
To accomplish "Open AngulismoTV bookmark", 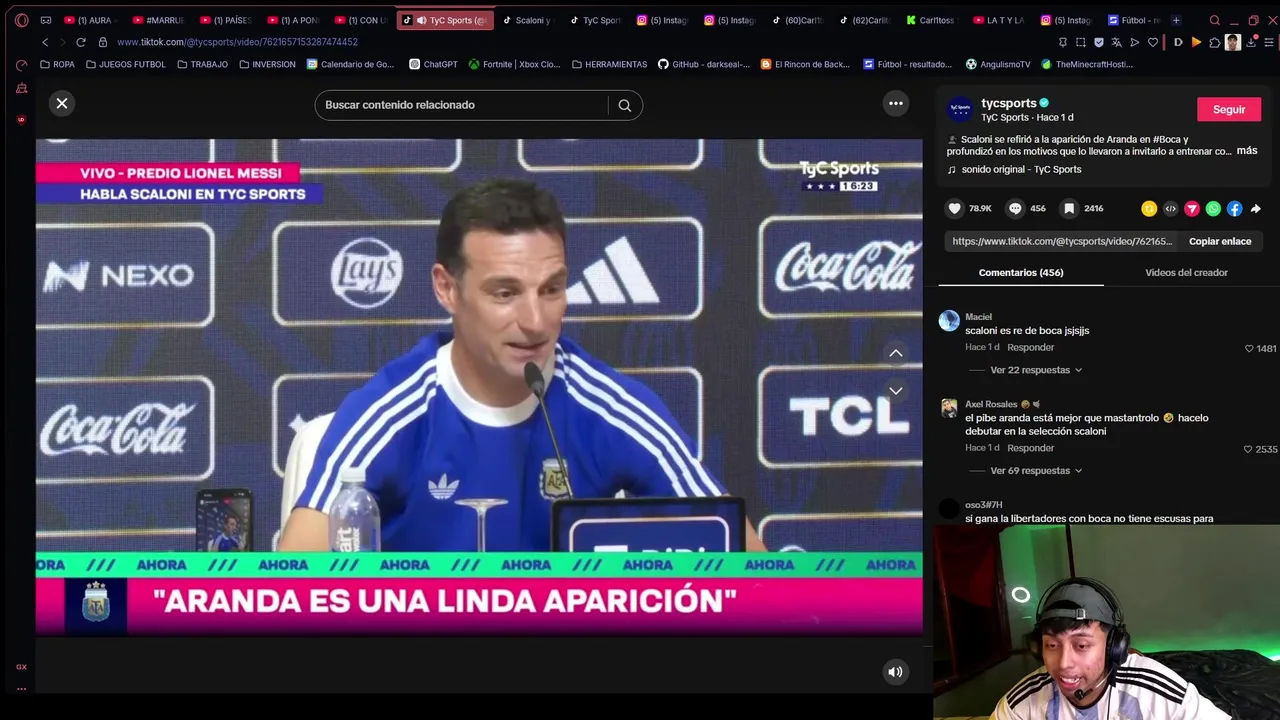I will 997,64.
